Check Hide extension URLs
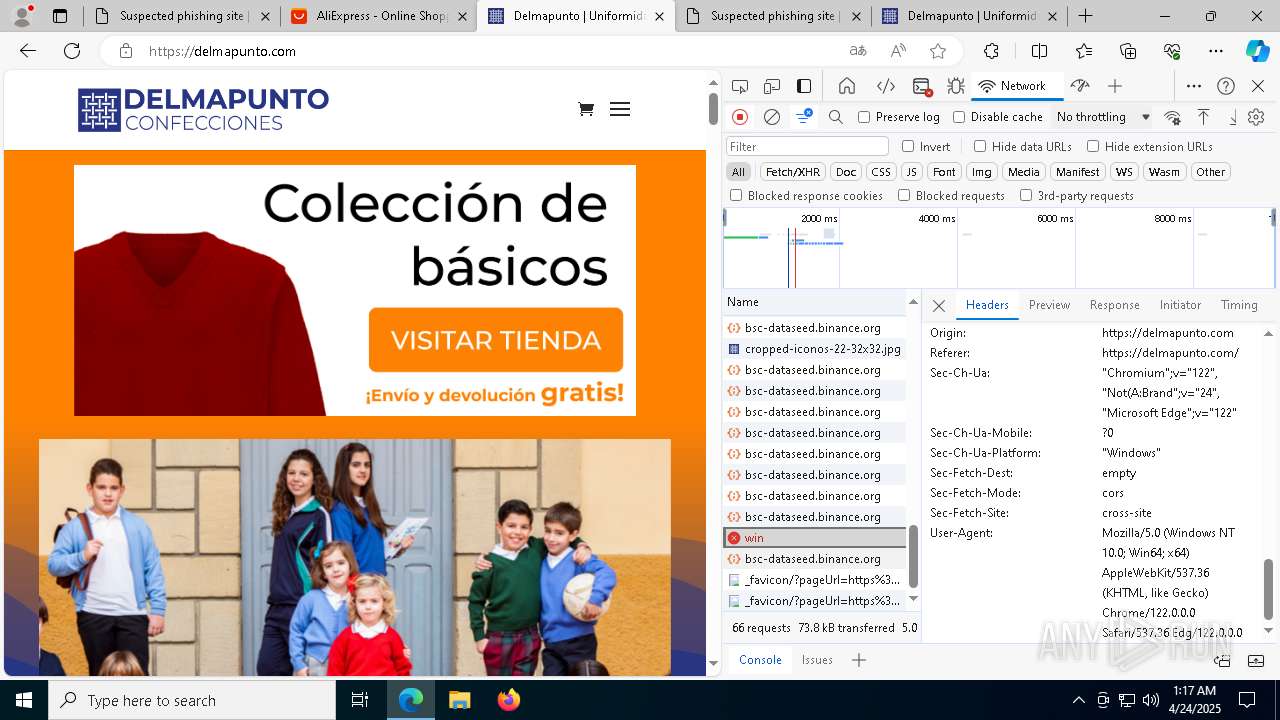 pyautogui.click(x=1093, y=146)
